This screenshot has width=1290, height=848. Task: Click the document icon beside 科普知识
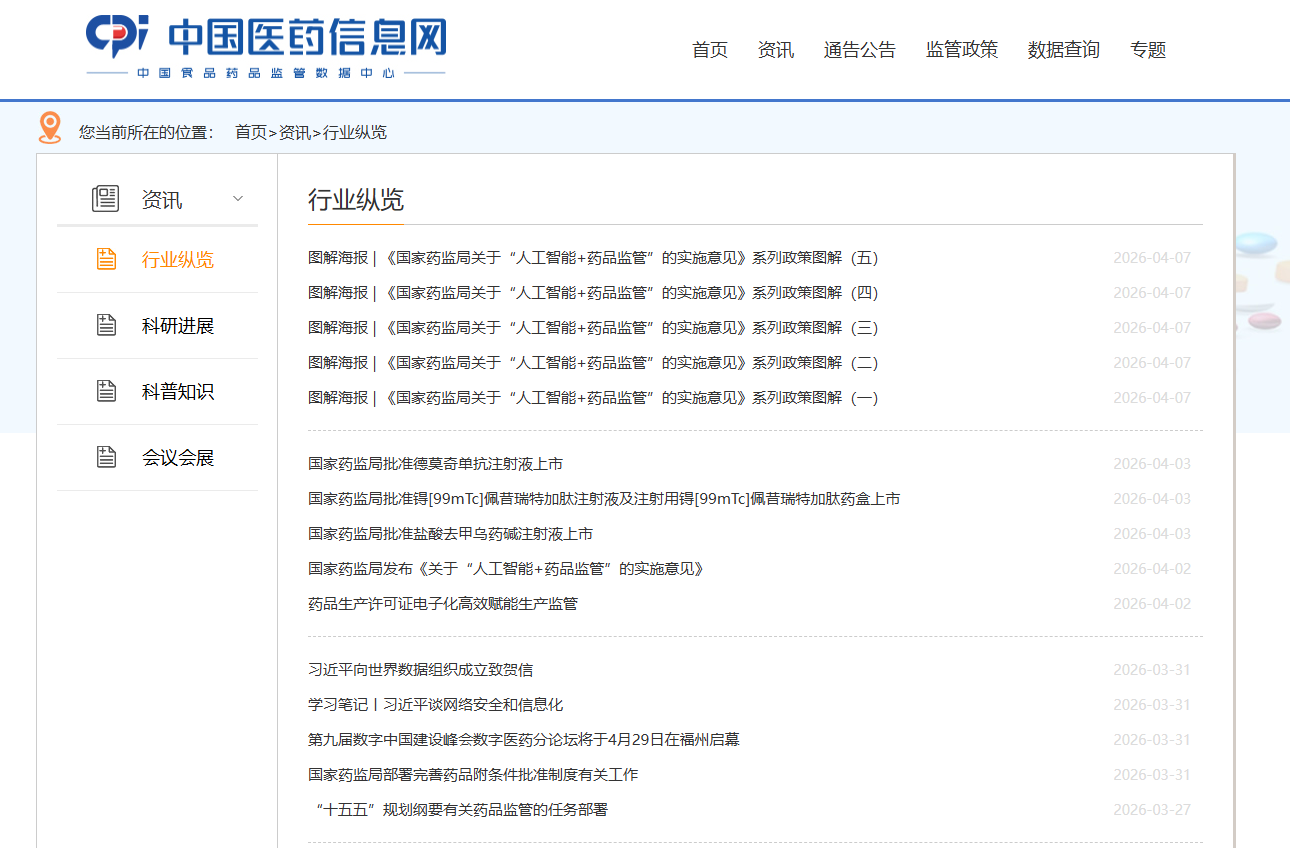coord(106,391)
